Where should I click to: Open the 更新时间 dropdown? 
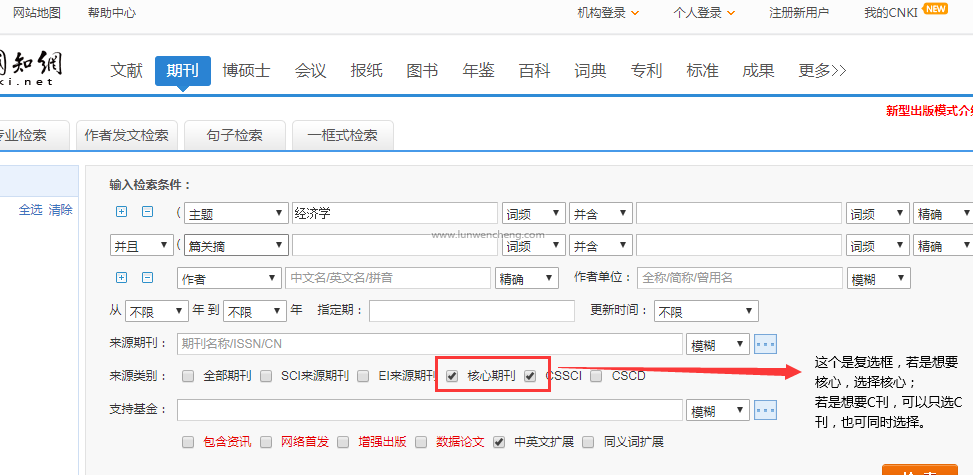click(x=706, y=310)
